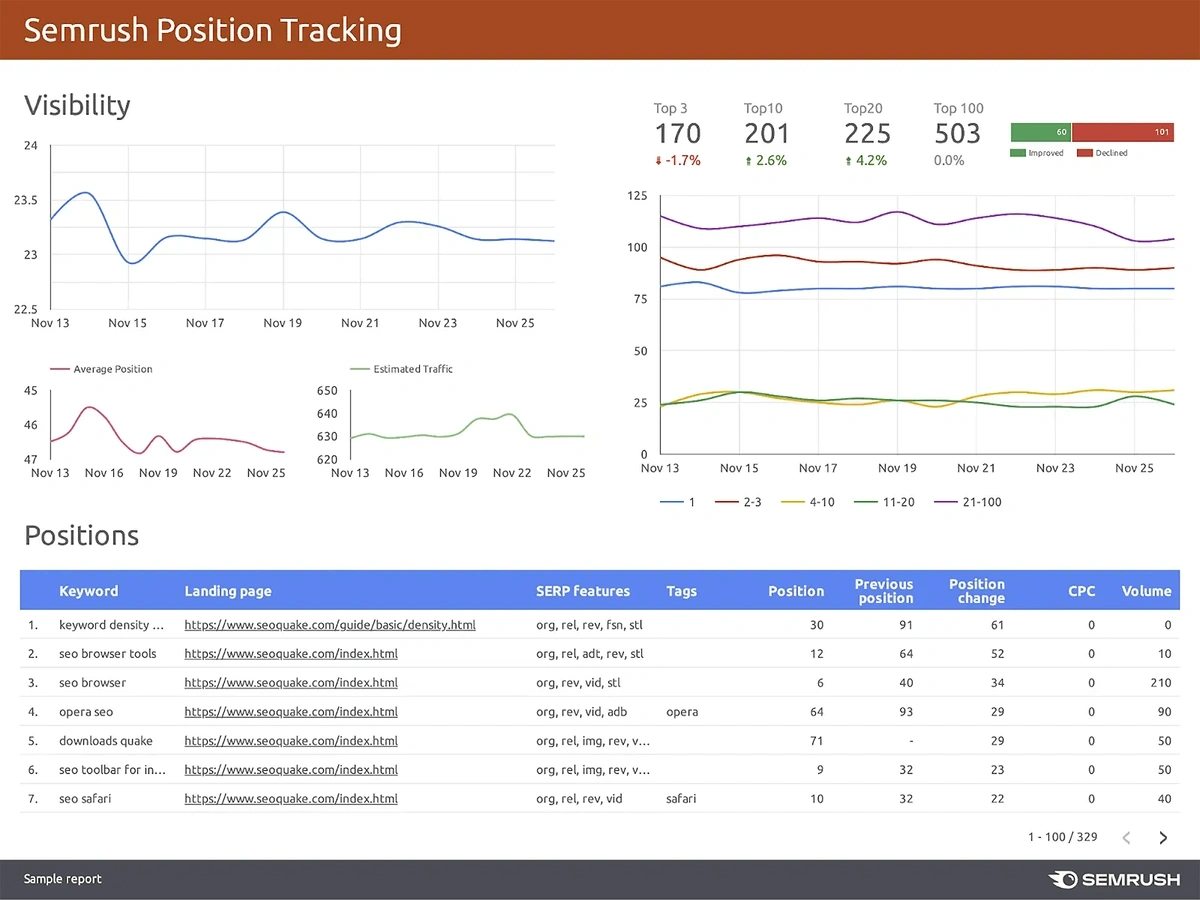This screenshot has width=1200, height=900.
Task: Open landing page link for seo toolbar row
Action: coord(291,770)
